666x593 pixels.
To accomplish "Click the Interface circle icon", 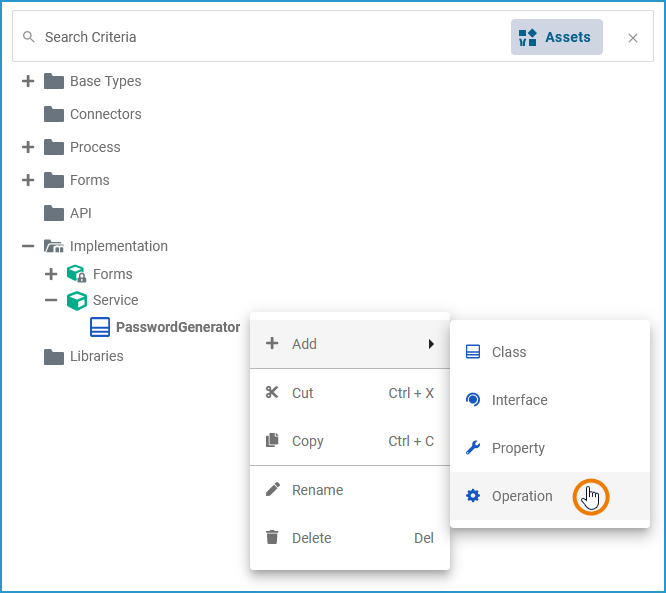I will point(473,400).
